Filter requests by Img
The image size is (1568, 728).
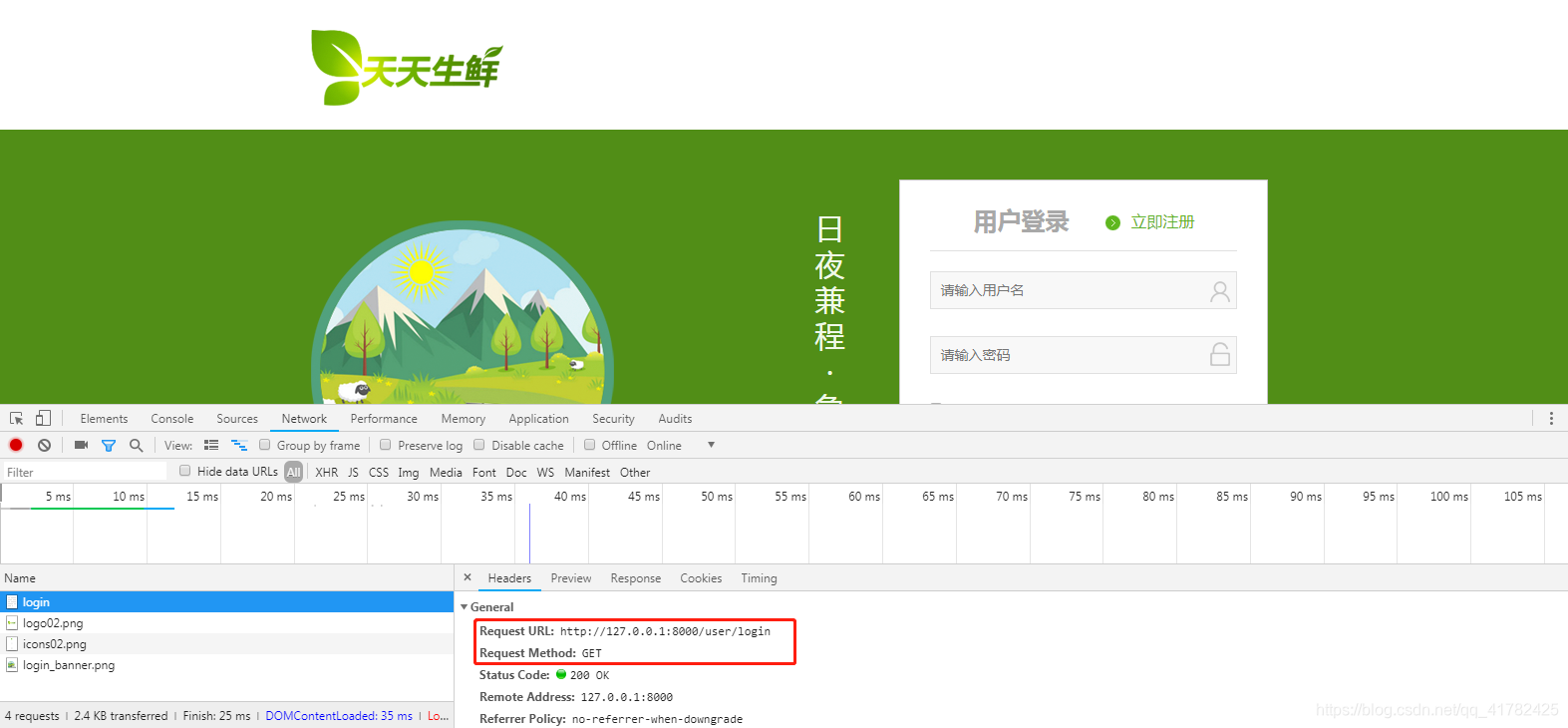tap(409, 473)
